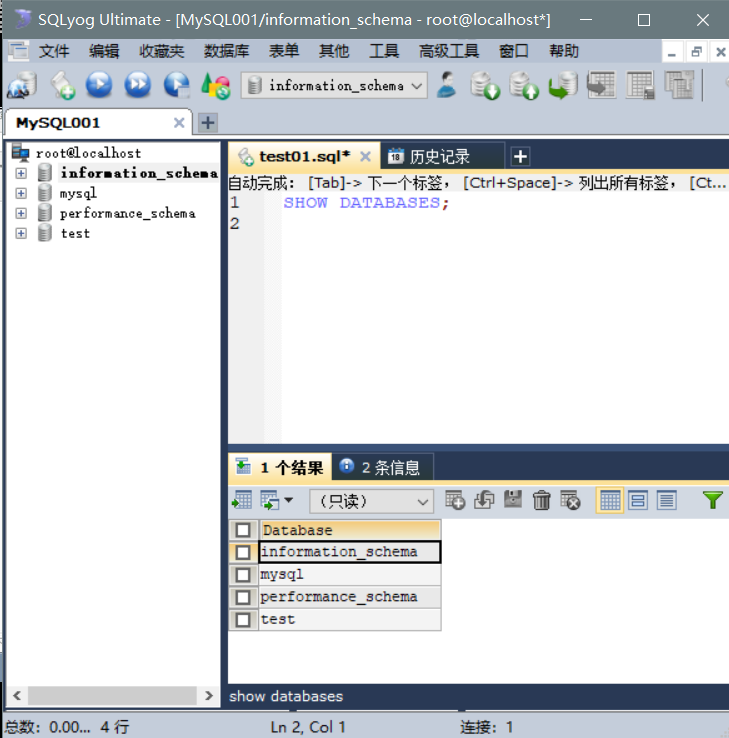The height and width of the screenshot is (738, 729).
Task: Click object browser scroll right arrow
Action: tap(209, 696)
